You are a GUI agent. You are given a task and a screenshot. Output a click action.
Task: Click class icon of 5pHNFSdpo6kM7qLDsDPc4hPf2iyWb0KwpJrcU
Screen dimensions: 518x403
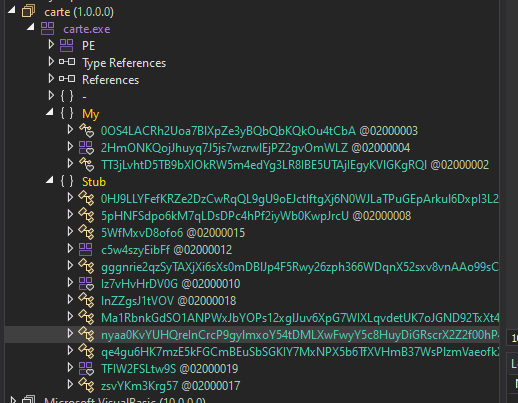click(x=86, y=215)
